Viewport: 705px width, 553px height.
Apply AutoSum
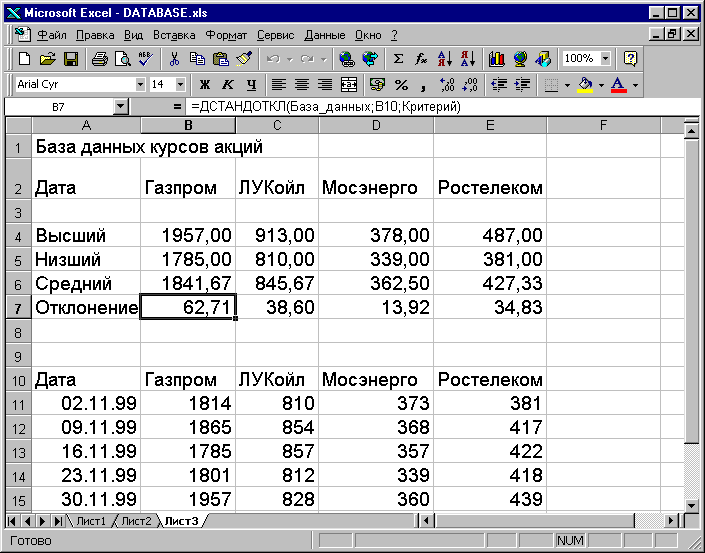click(398, 59)
